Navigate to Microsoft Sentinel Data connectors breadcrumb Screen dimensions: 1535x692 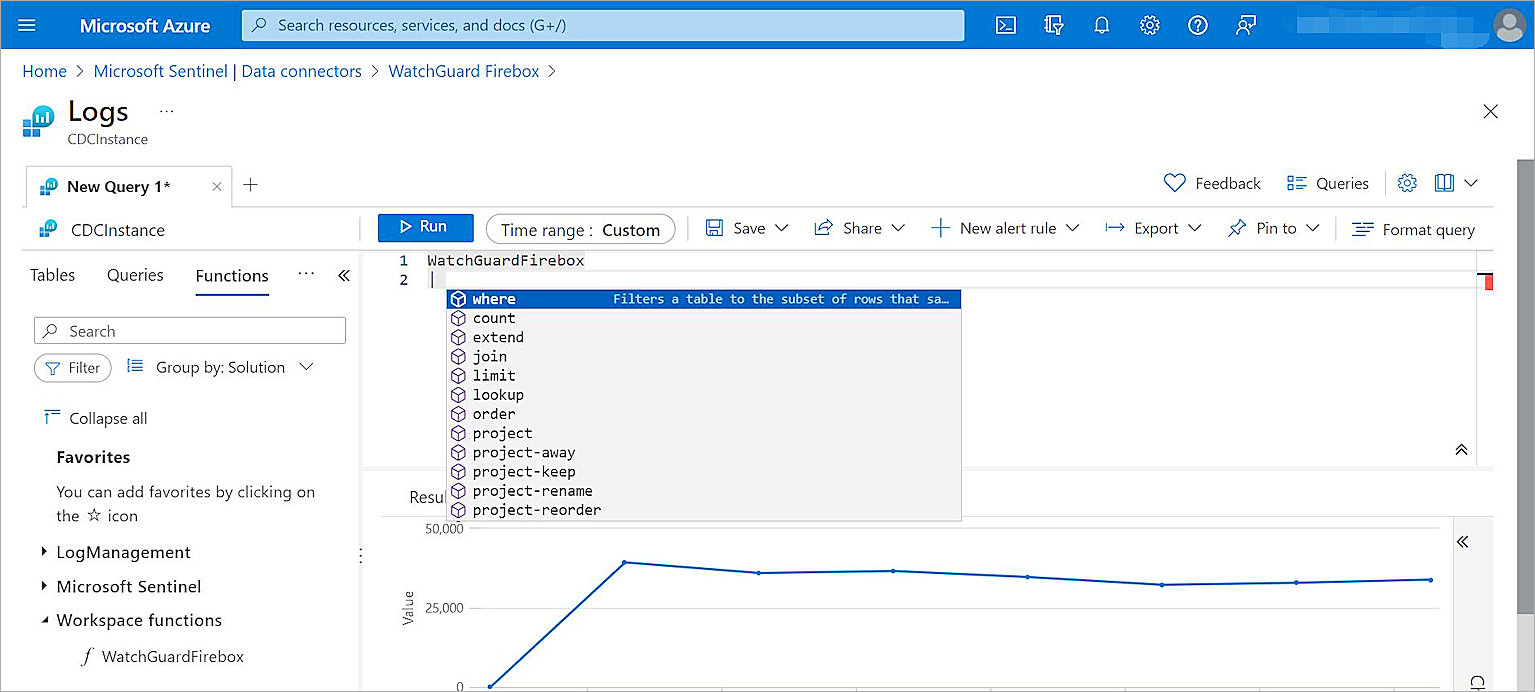pyautogui.click(x=227, y=71)
